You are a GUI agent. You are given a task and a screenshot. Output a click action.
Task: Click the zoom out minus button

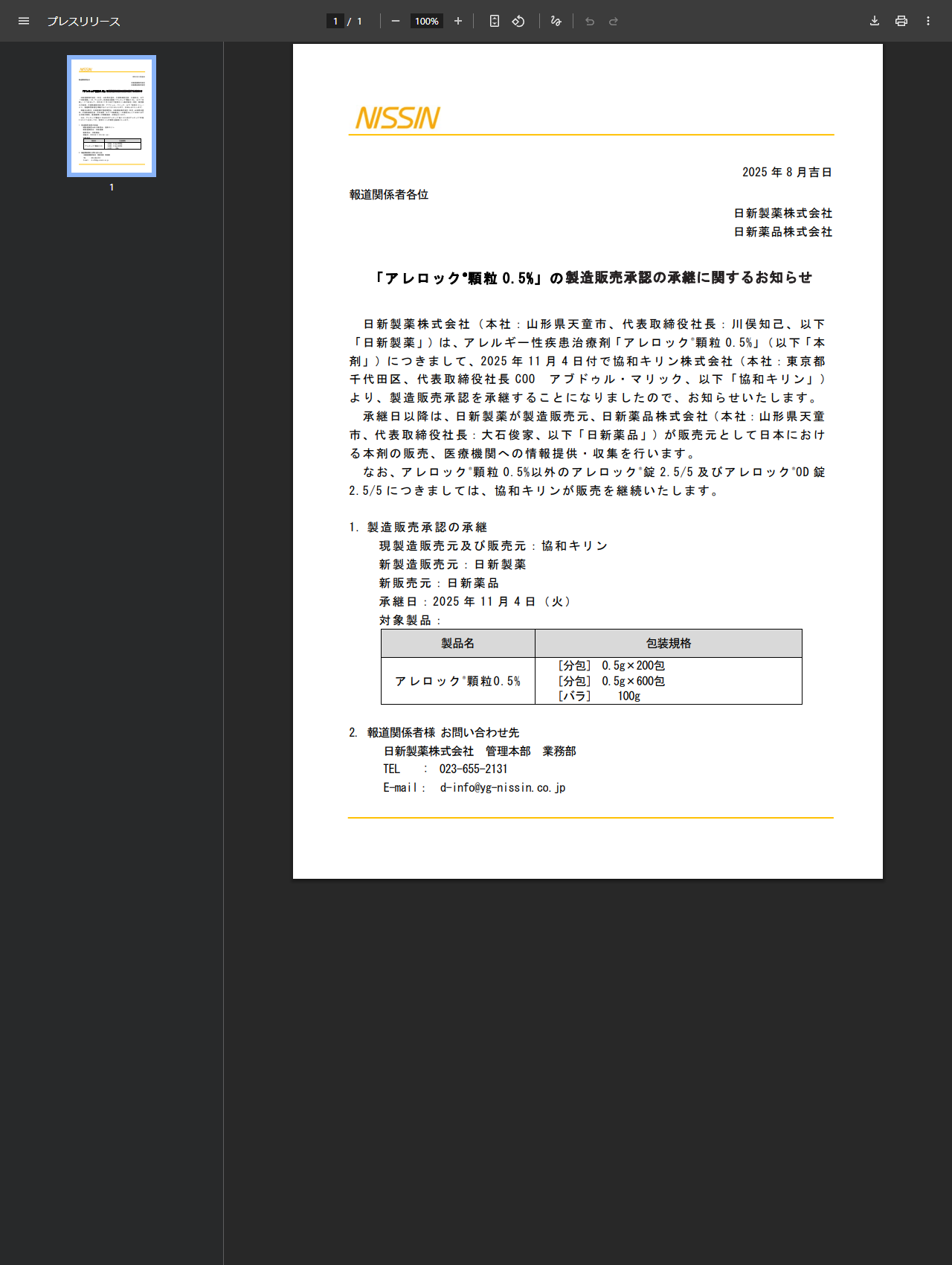pos(396,21)
